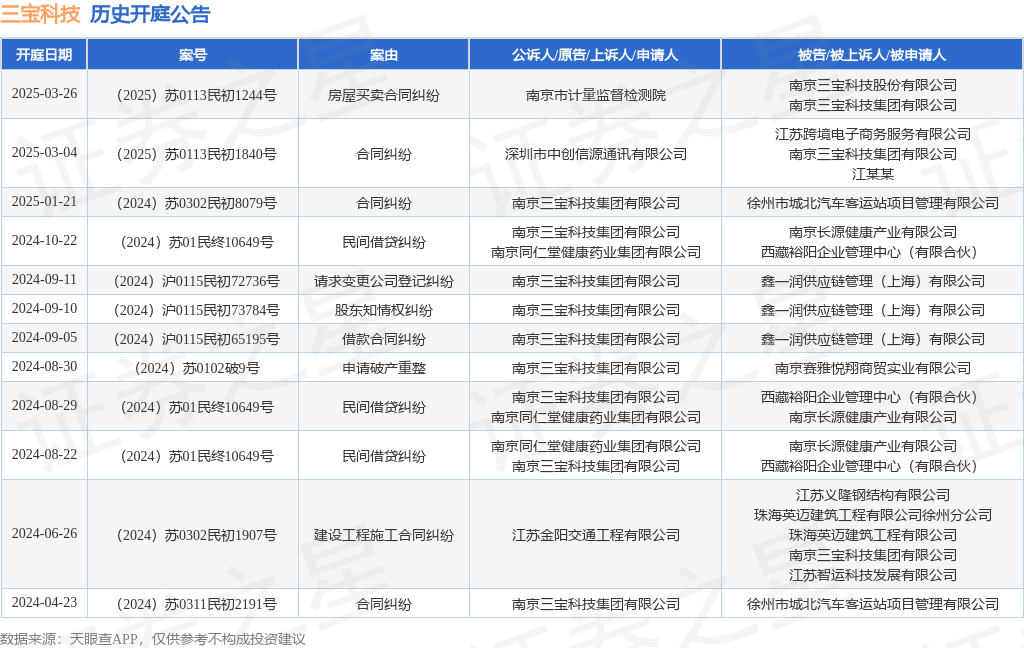
Task: Select the '案号' column header
Action: tap(193, 55)
